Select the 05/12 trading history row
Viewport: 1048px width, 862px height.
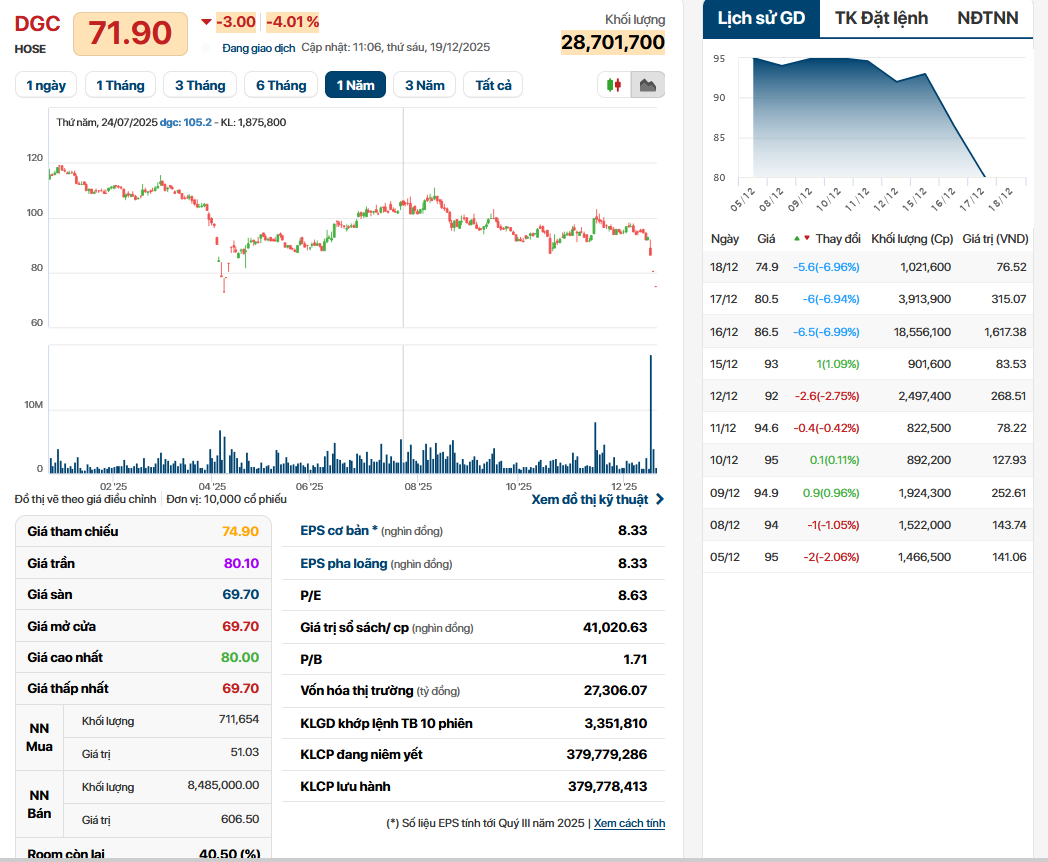(x=868, y=557)
